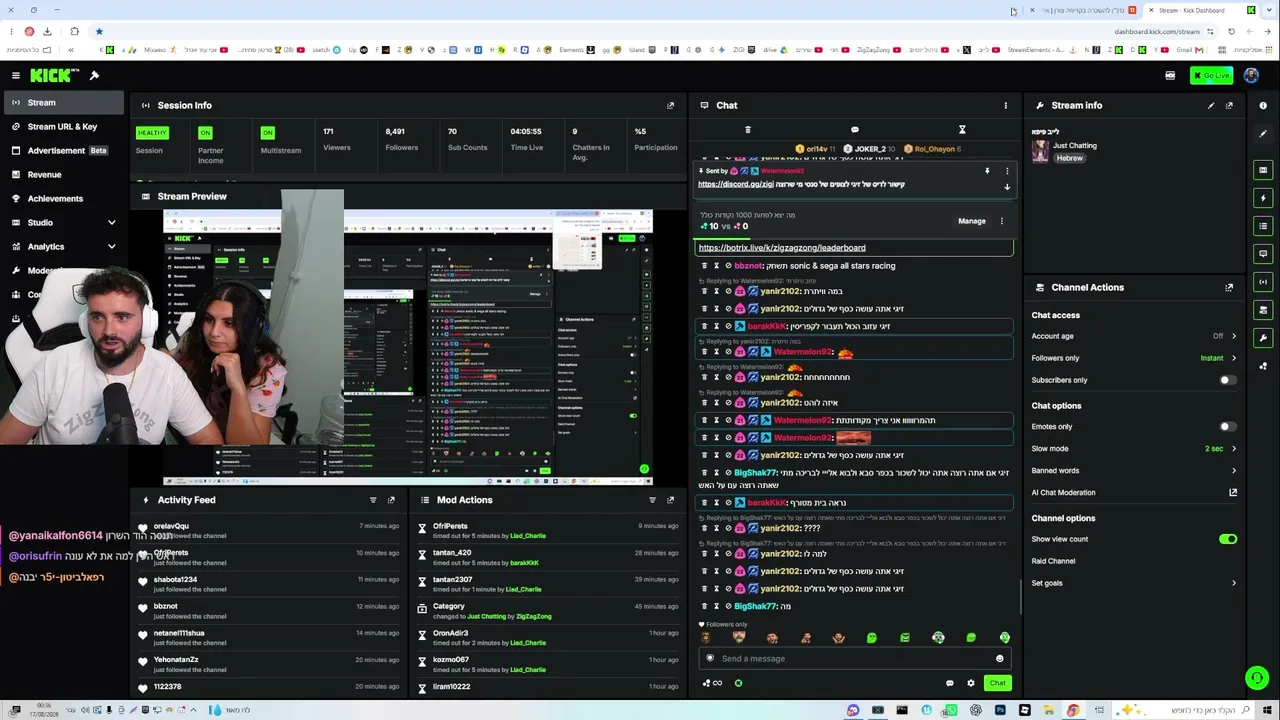Pop out the Activity Feed panel
The image size is (1280, 720).
[x=391, y=500]
